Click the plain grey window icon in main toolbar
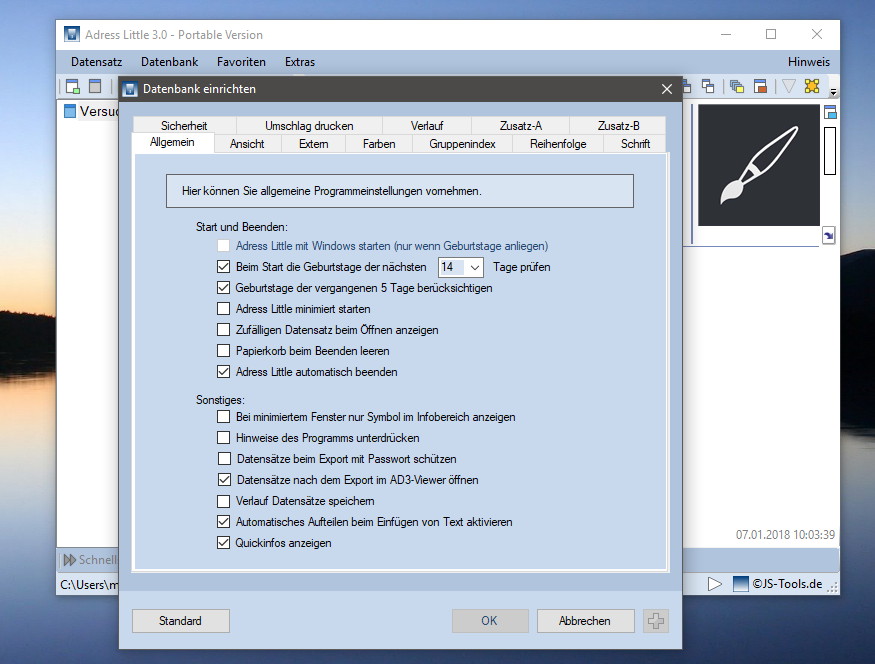 tap(95, 86)
